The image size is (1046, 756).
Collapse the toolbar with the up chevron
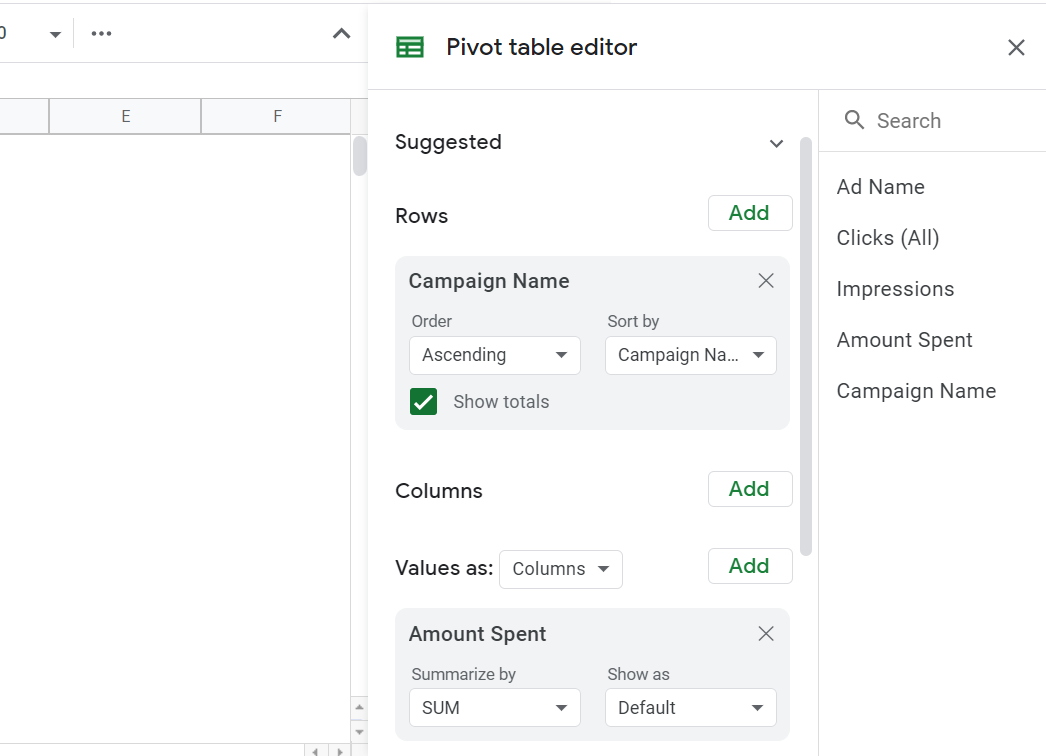342,34
